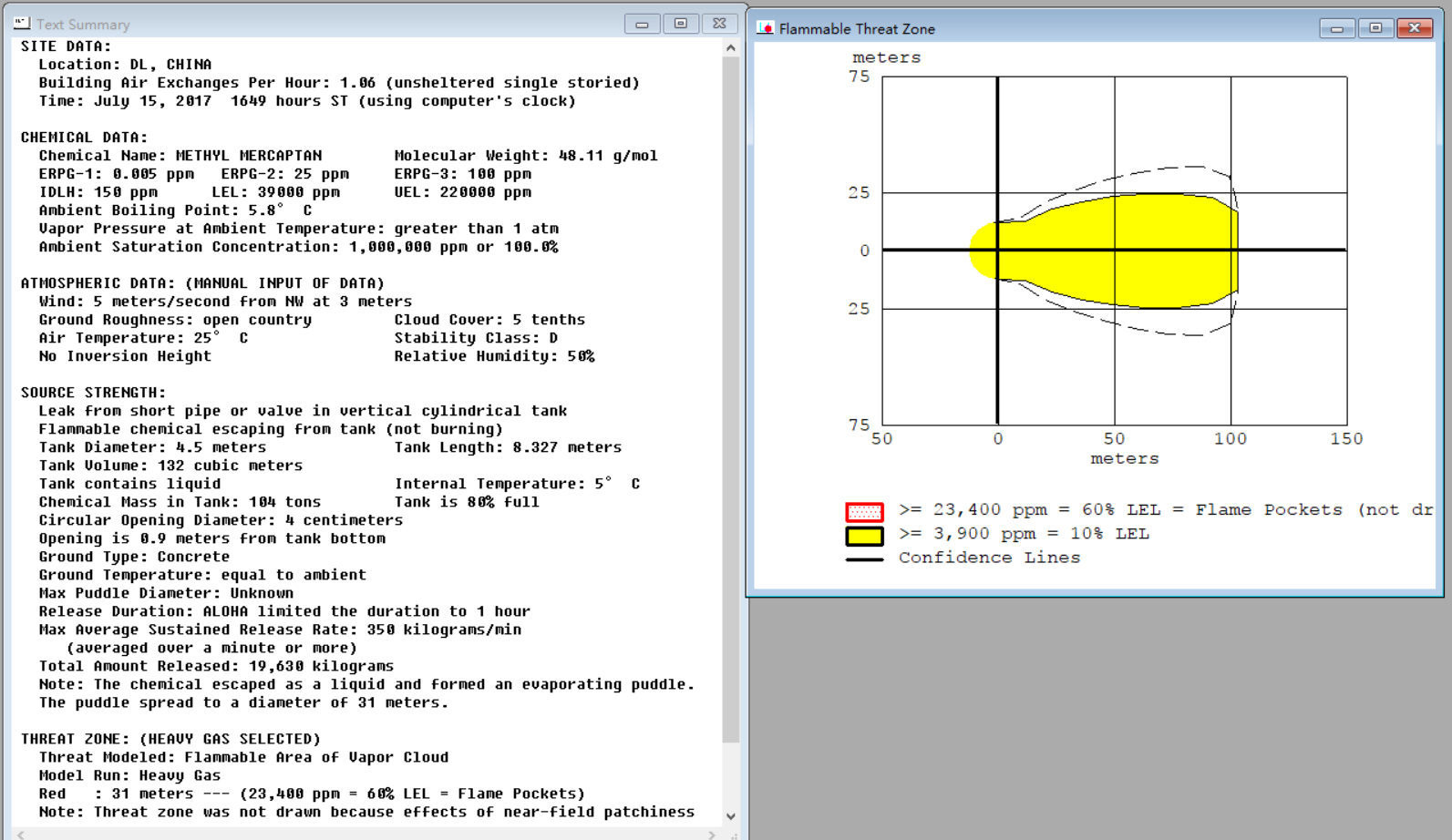1452x840 pixels.
Task: Click the '100' tick label on the x-axis
Action: point(1231,439)
